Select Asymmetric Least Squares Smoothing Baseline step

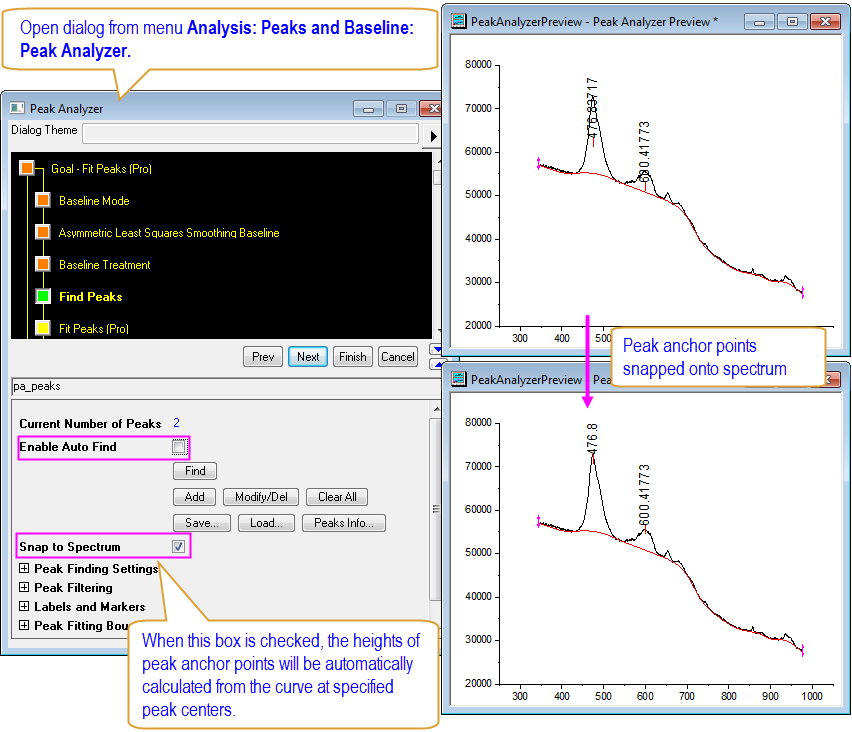169,233
